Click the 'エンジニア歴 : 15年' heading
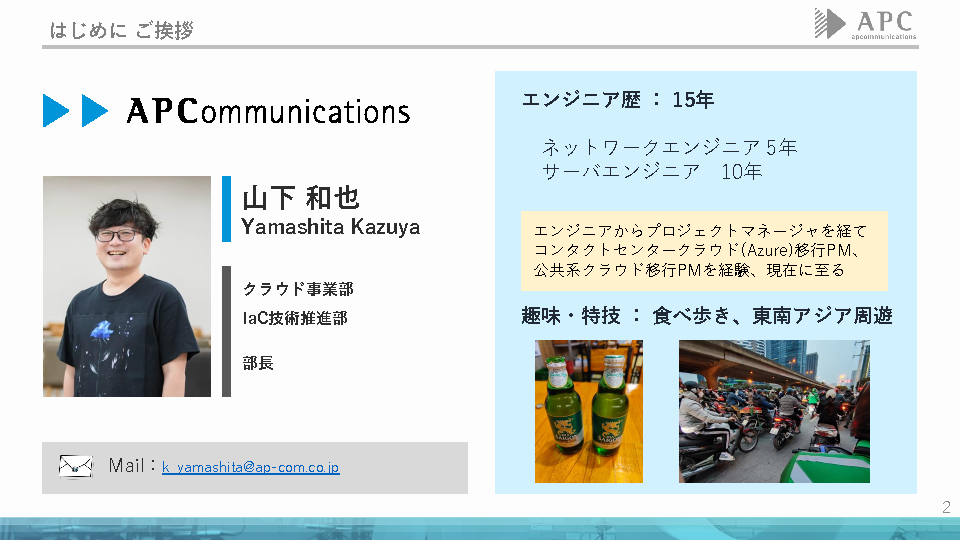960x540 pixels. pyautogui.click(x=618, y=100)
